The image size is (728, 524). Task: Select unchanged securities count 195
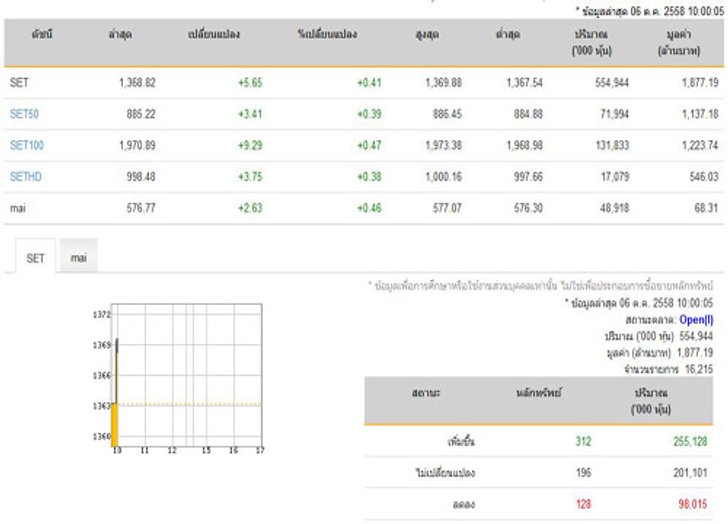coord(583,472)
